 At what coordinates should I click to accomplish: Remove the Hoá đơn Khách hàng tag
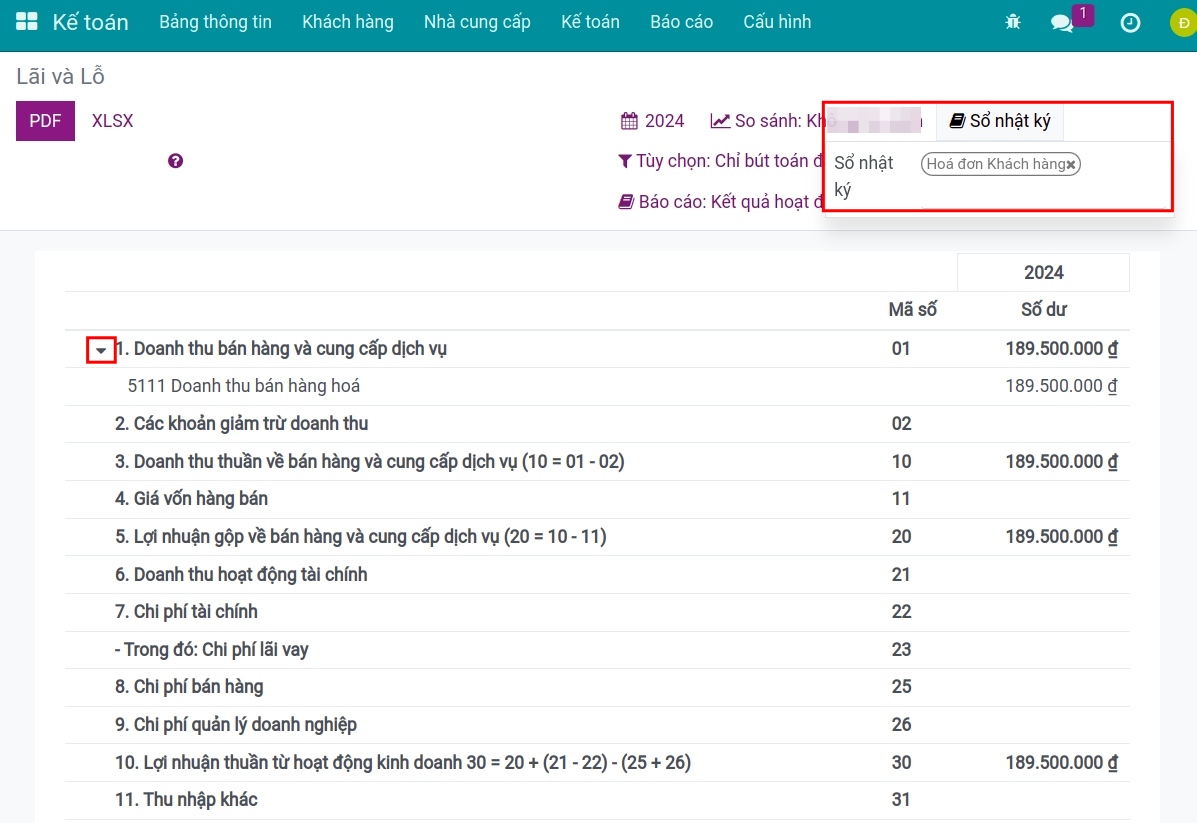coord(1071,165)
